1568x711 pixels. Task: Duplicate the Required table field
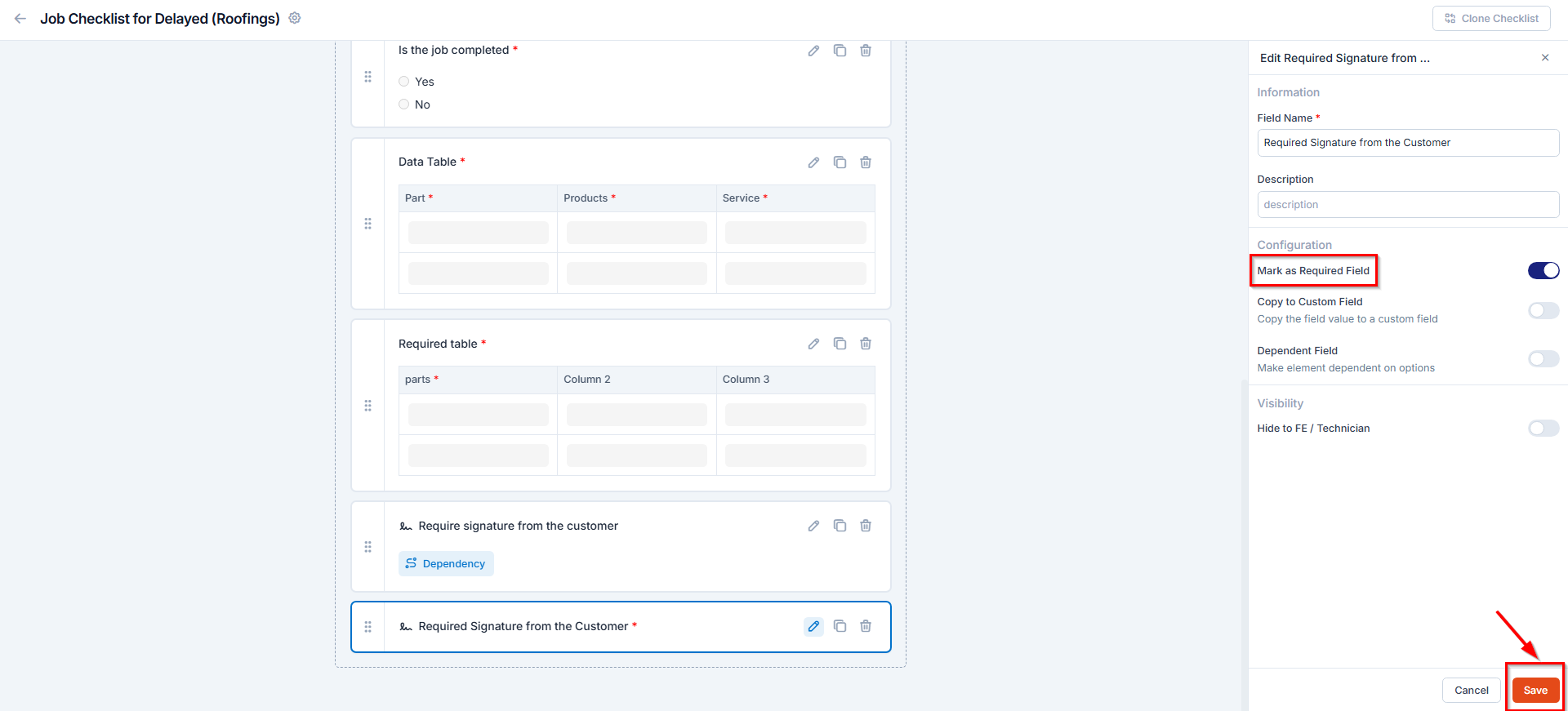point(840,344)
